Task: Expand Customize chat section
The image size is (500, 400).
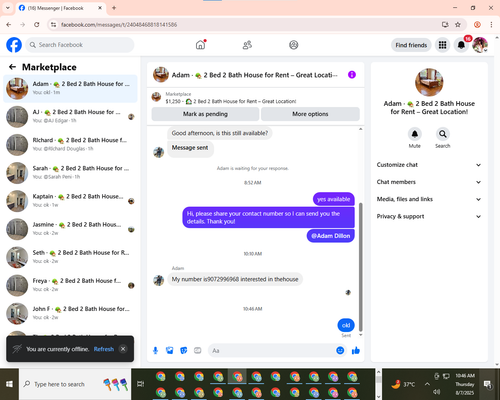Action: click(429, 165)
